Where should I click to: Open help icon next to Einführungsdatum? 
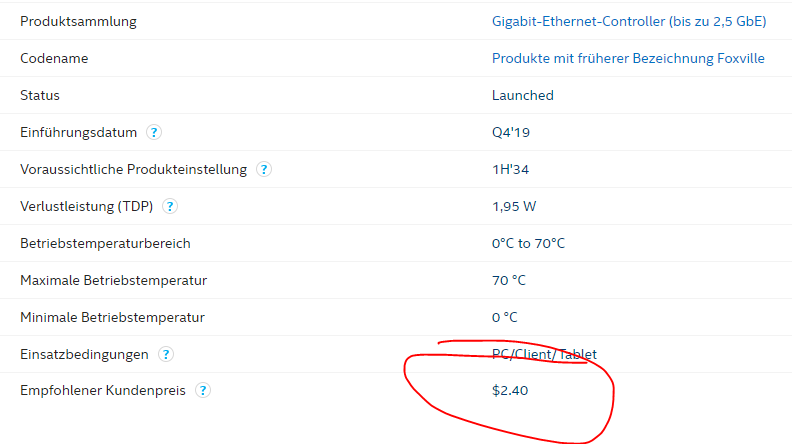tap(154, 132)
